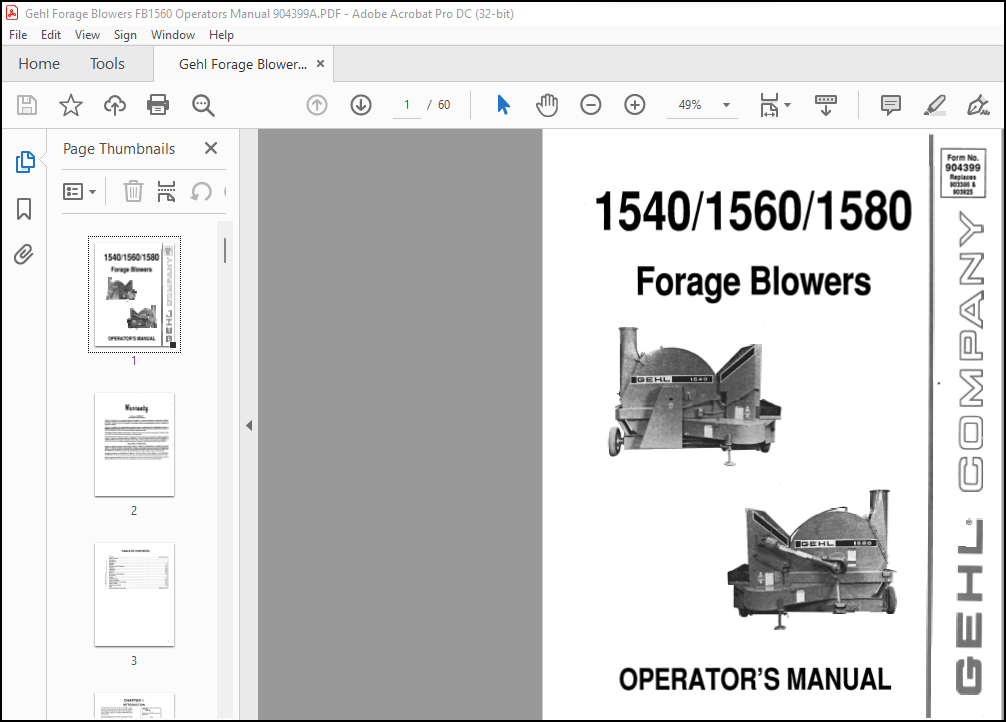Viewport: 1006px width, 722px height.
Task: Open the File menu
Action: pos(18,35)
